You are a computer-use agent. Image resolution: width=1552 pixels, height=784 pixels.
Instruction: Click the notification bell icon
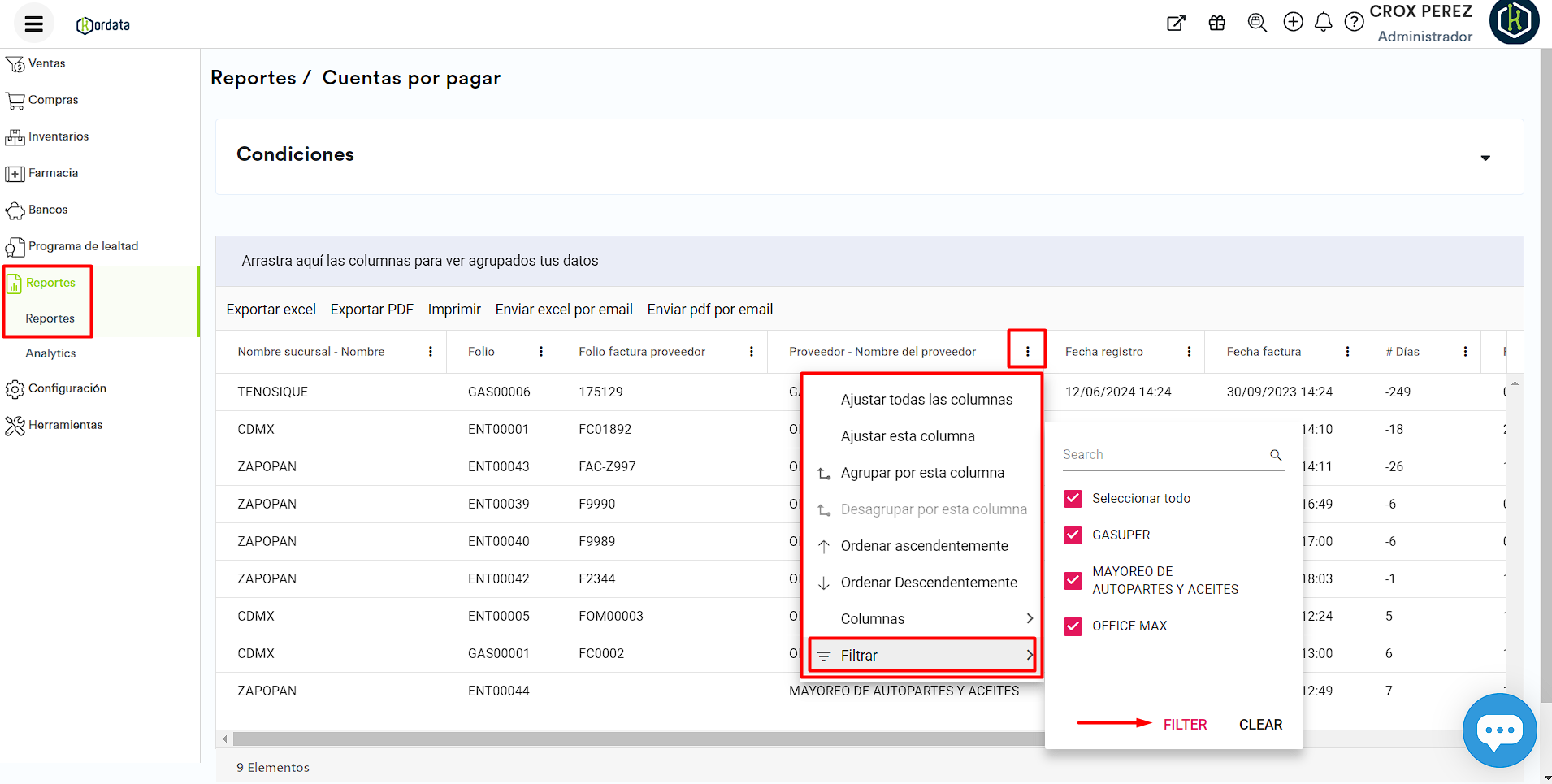1323,23
